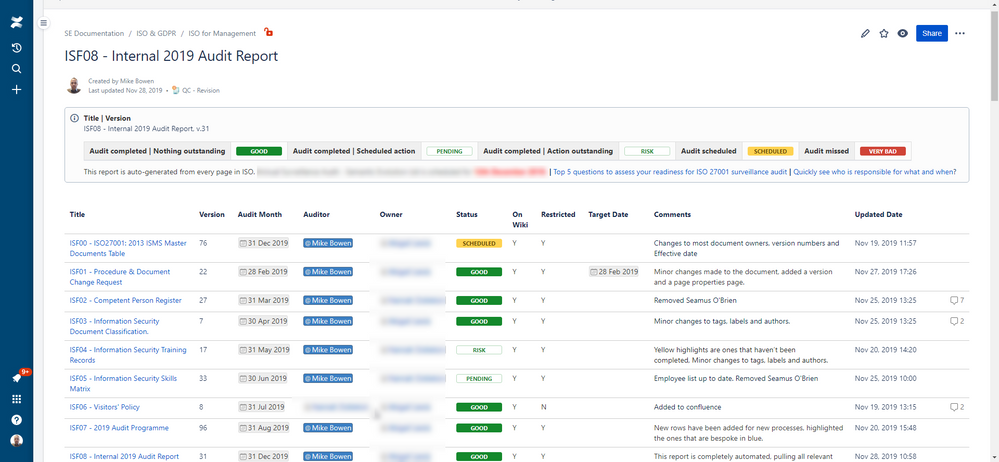
Task: Open ISF07 - 2019 Audit Programme
Action: (119, 428)
